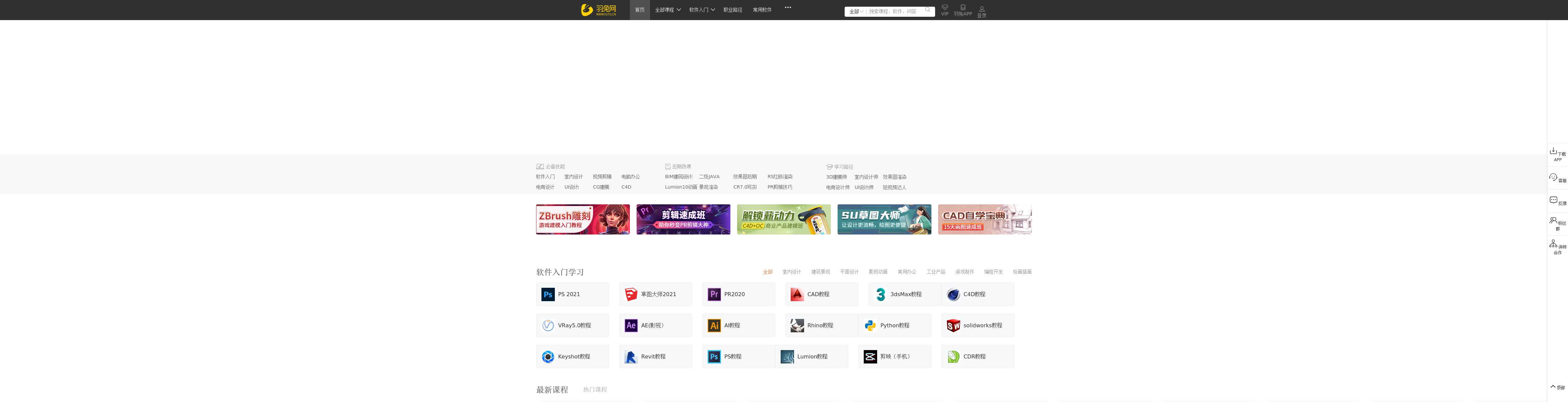Open the three-dots more menu

[788, 8]
